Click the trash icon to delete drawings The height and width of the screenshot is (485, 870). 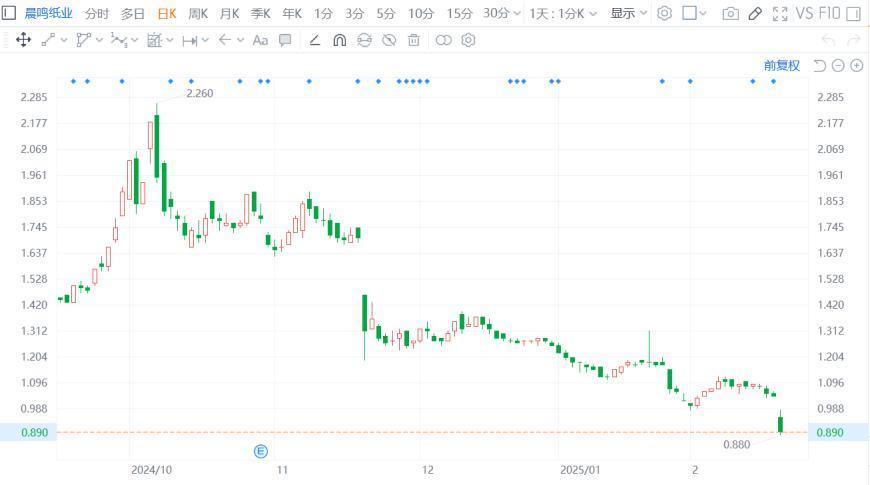pos(414,40)
